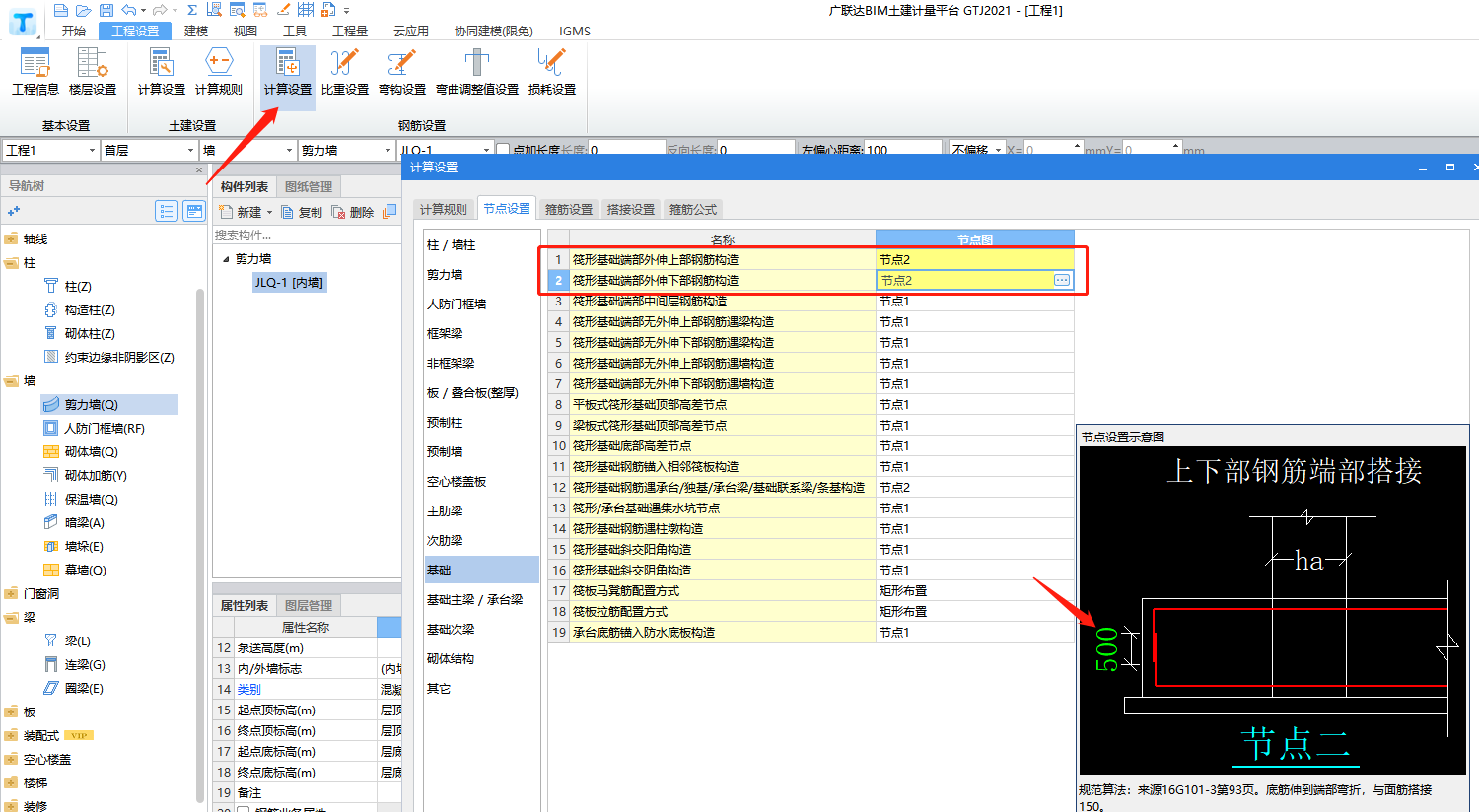The width and height of the screenshot is (1479, 812).
Task: Switch to 箍筋设置 tab
Action: point(569,209)
